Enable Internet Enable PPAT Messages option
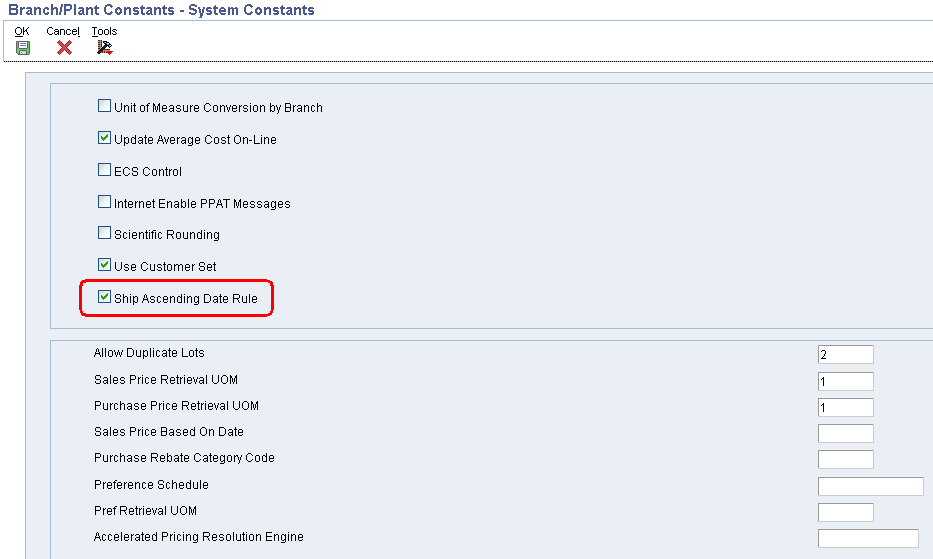The width and height of the screenshot is (933, 559). tap(104, 202)
